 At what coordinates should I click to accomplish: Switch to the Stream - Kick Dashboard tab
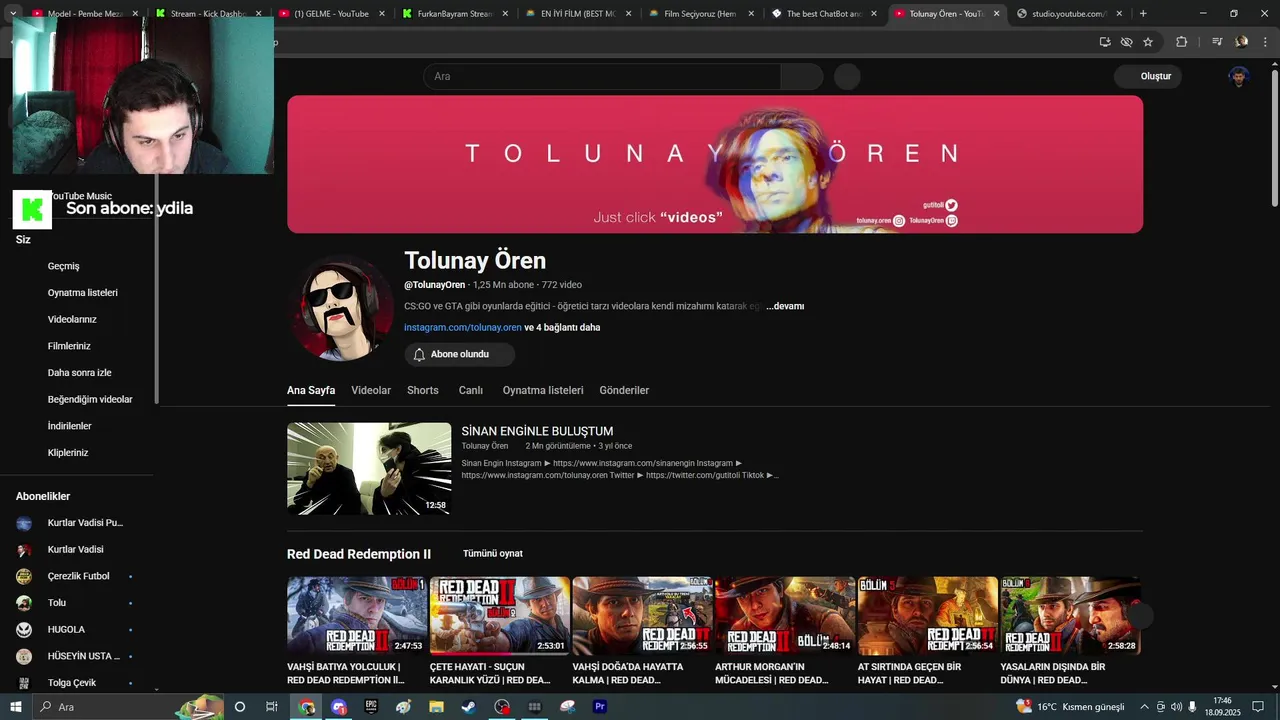coord(209,14)
